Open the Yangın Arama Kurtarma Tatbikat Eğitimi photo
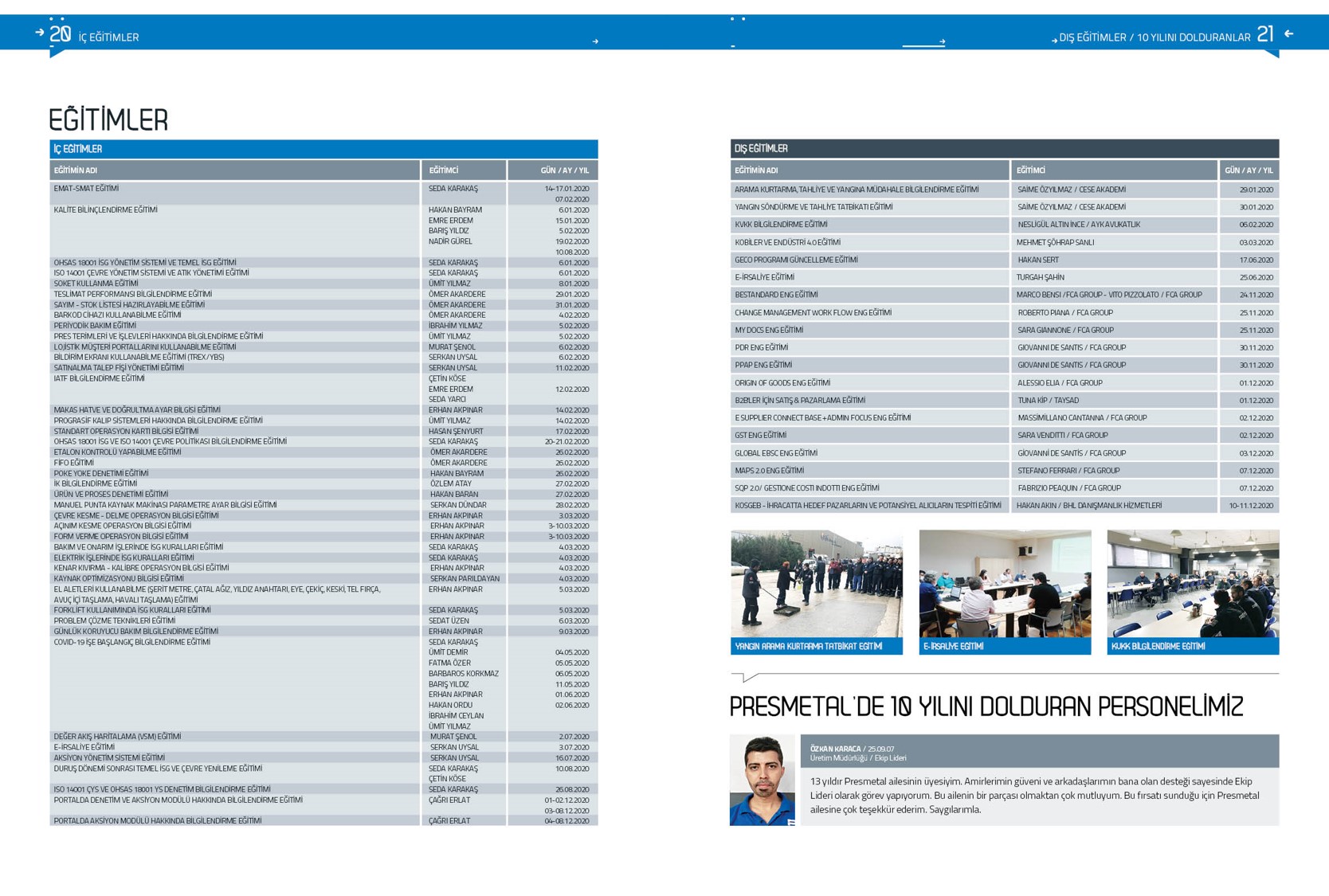This screenshot has height=896, width=1329. pyautogui.click(x=816, y=584)
